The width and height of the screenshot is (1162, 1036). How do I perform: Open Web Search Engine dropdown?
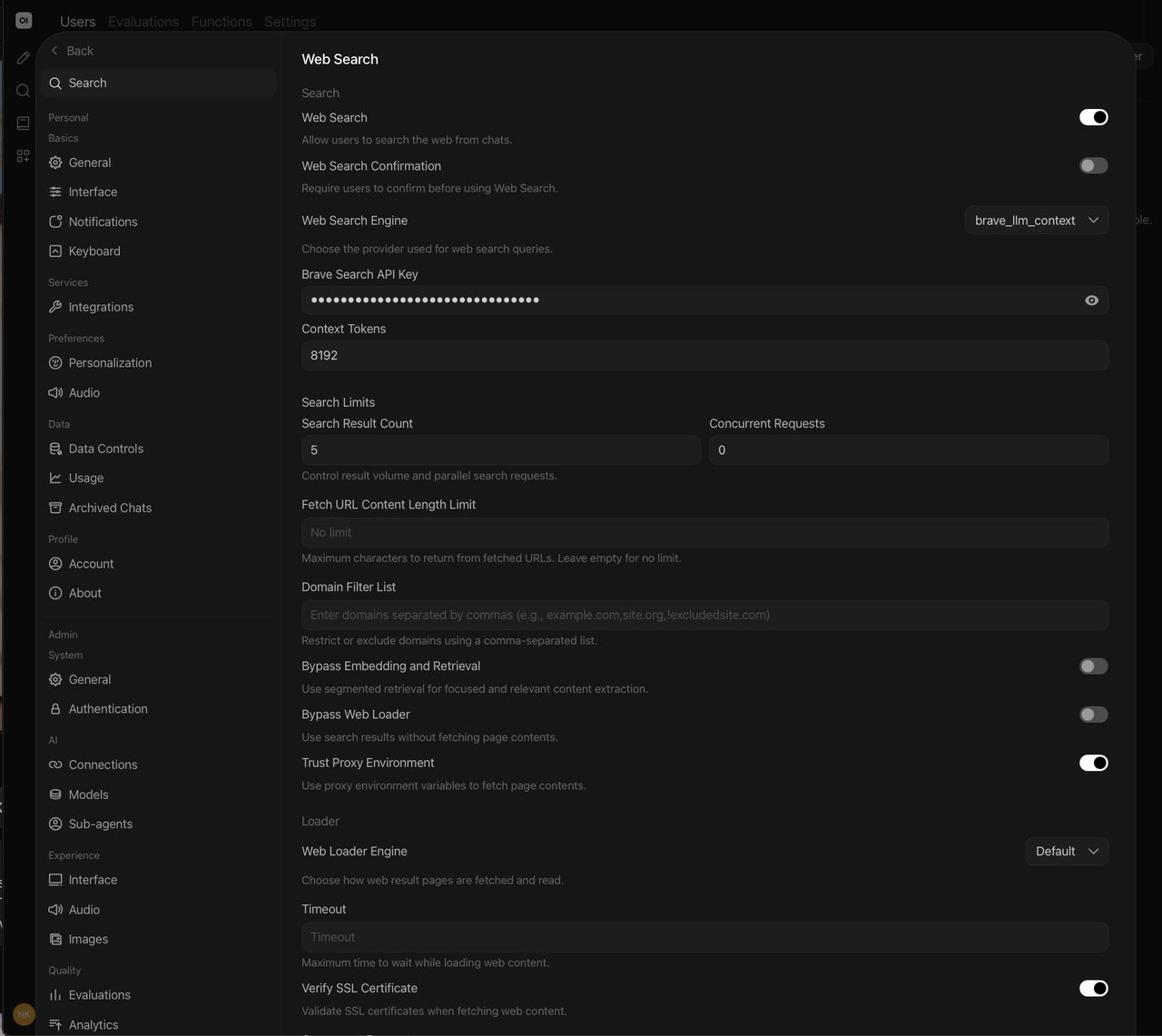pos(1036,221)
